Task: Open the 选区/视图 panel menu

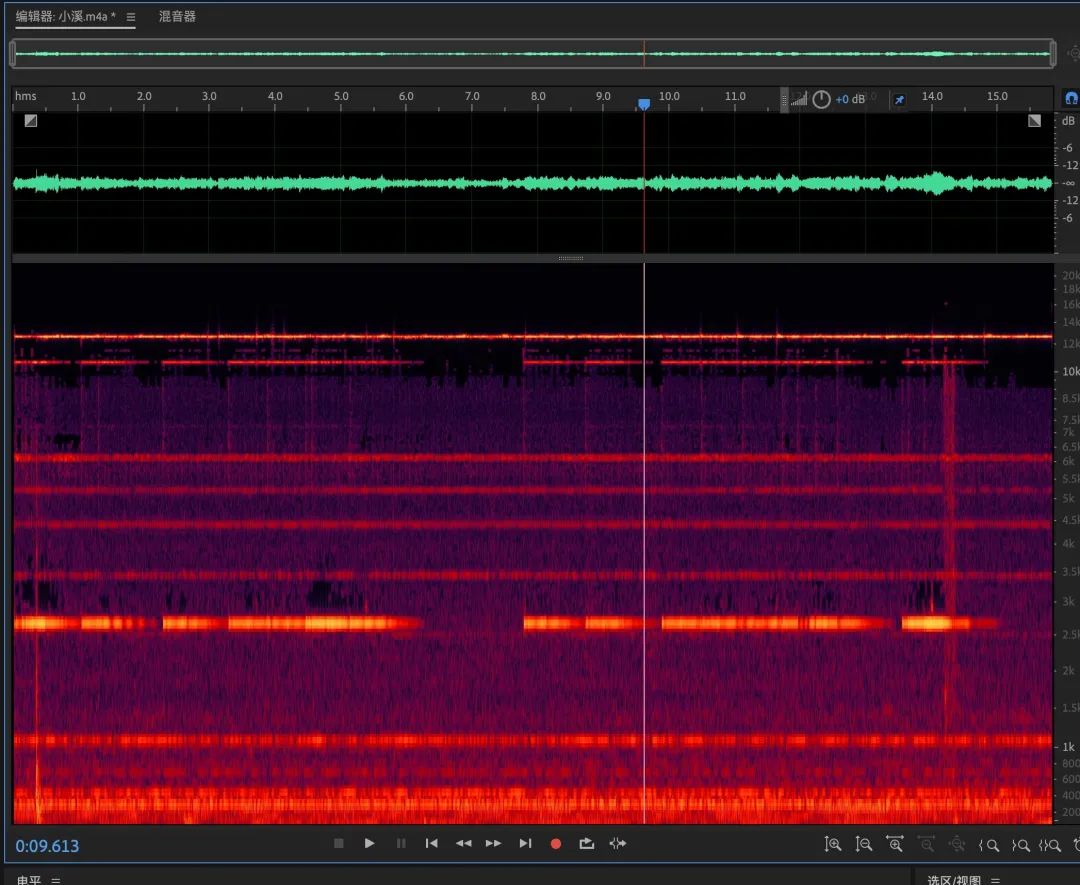Action: (995, 879)
